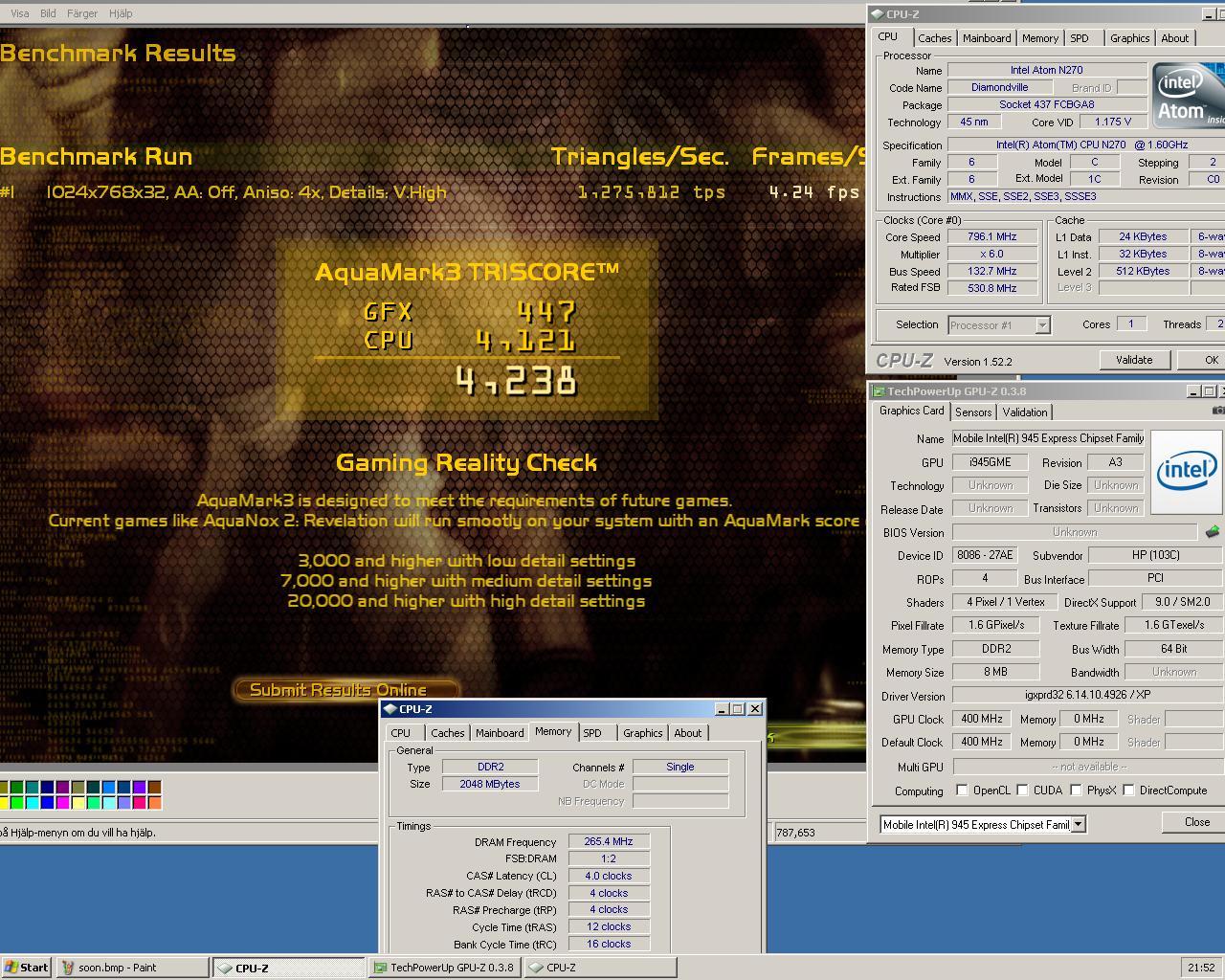Image resolution: width=1225 pixels, height=980 pixels.
Task: Click the Intel logo in GPU-Z window
Action: click(x=1187, y=471)
